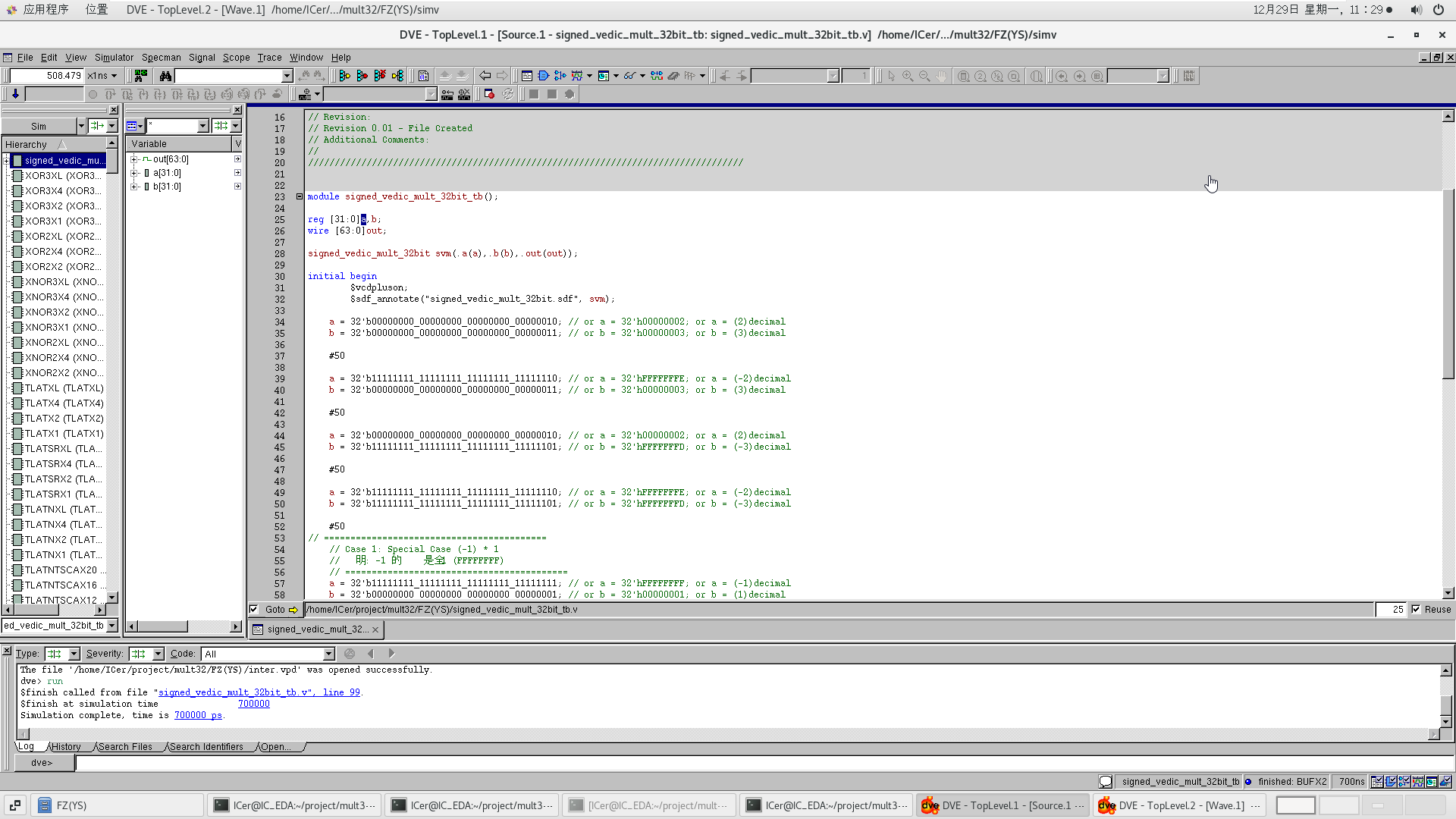Open the search with the binoculars icon
Image resolution: width=1456 pixels, height=819 pixels.
[165, 76]
